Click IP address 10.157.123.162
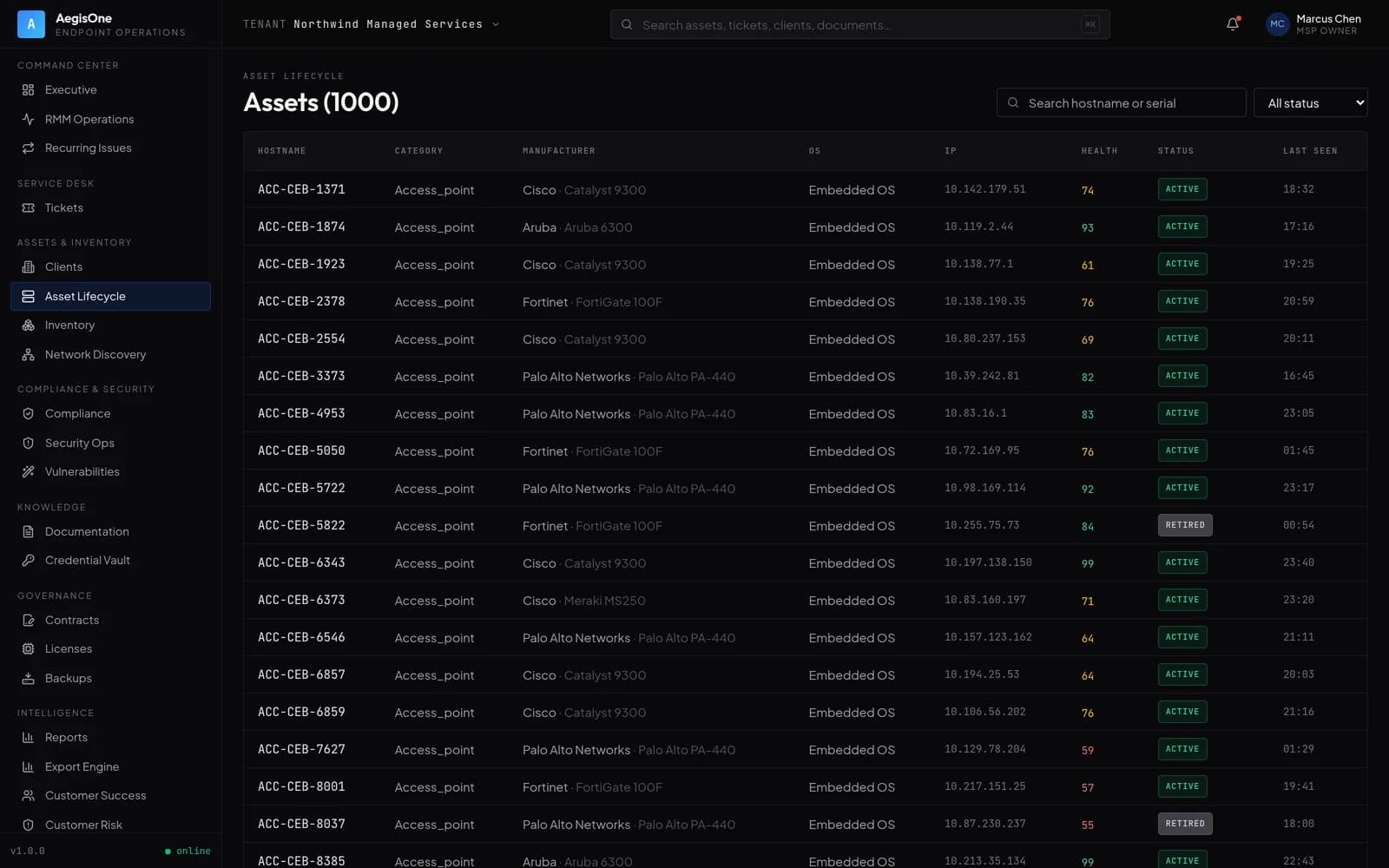1389x868 pixels. coord(988,637)
